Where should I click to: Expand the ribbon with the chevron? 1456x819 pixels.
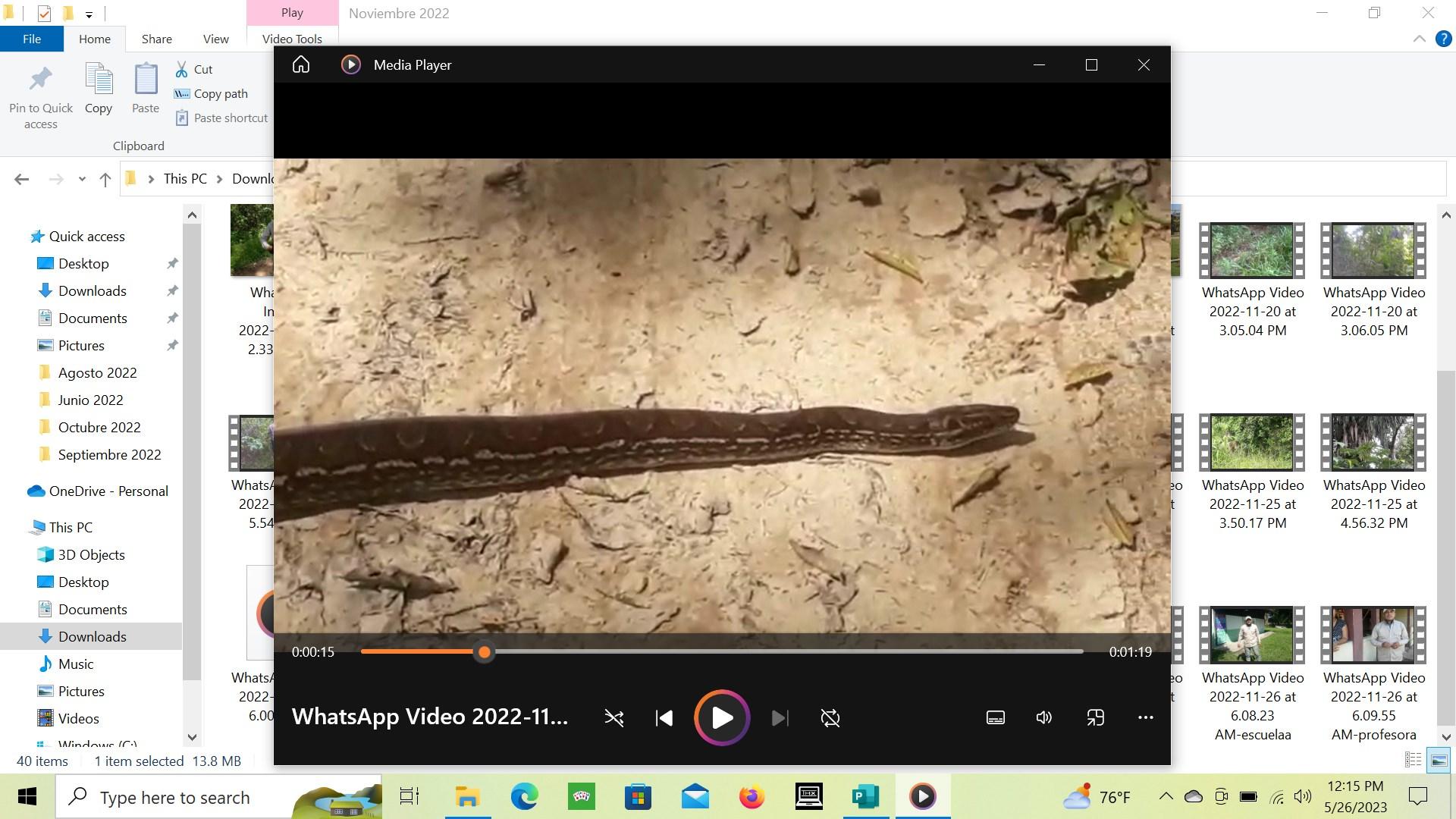point(1419,39)
